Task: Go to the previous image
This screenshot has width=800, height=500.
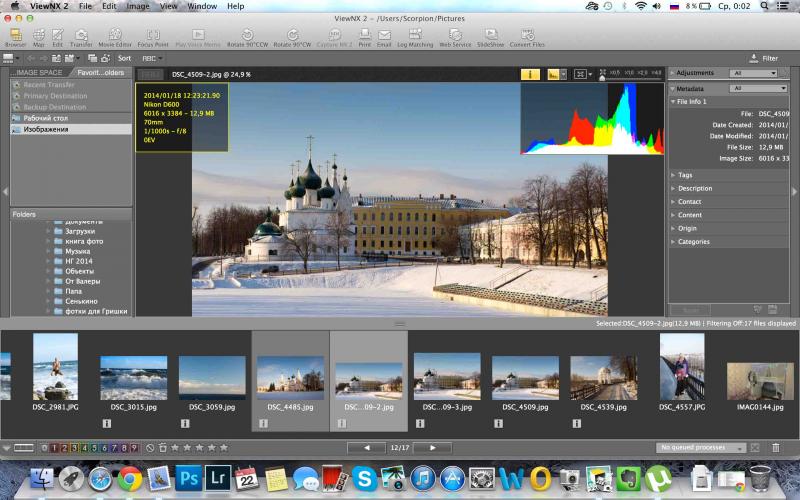Action: pyautogui.click(x=366, y=447)
